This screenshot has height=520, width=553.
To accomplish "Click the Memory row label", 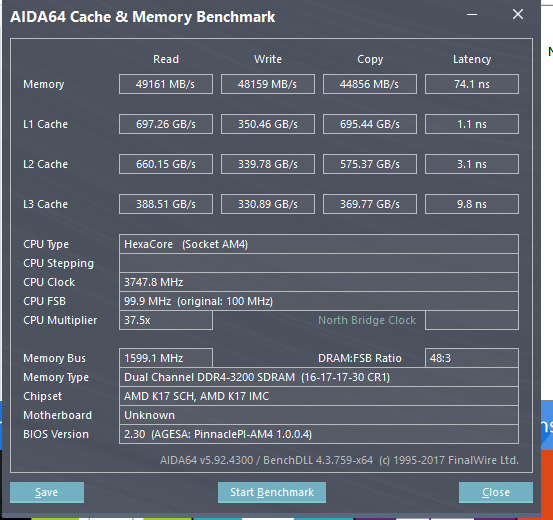I will click(x=44, y=84).
